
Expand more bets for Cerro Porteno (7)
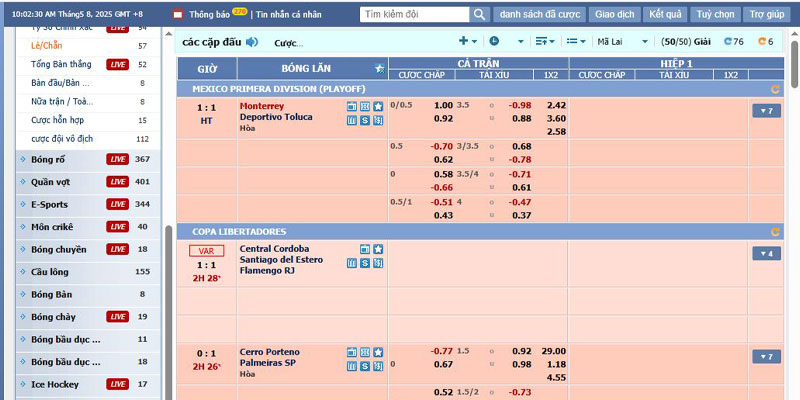click(x=766, y=357)
